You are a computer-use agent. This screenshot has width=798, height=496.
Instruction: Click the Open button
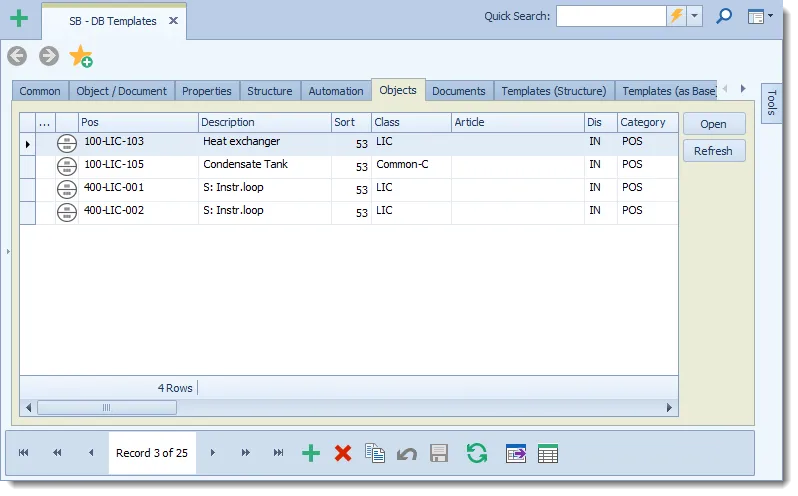coord(714,124)
